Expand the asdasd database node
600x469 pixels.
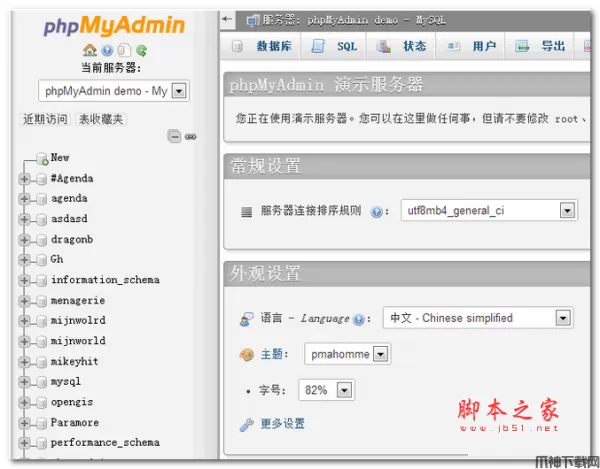click(x=24, y=219)
